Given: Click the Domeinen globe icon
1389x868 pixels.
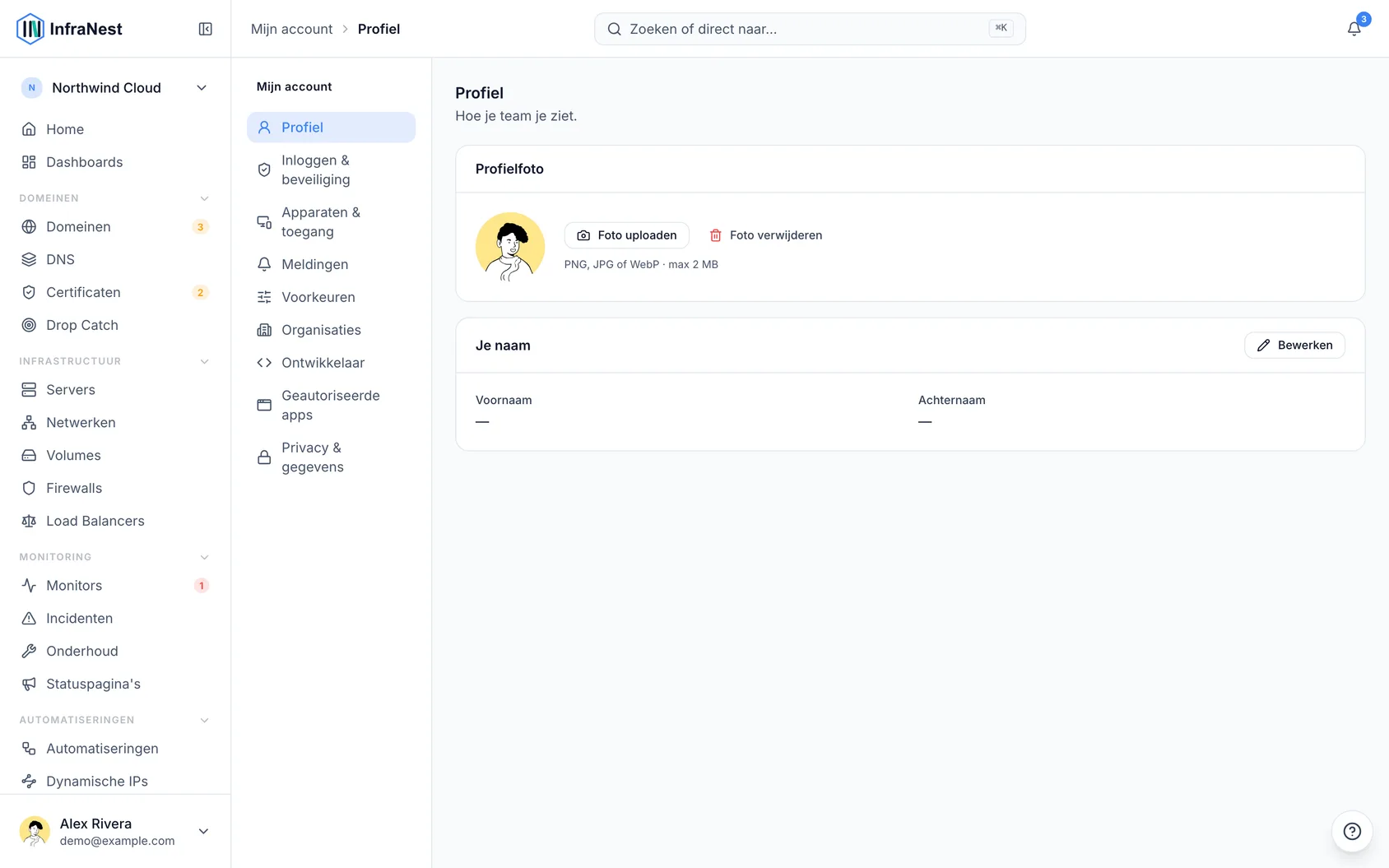Looking at the screenshot, I should 29,226.
